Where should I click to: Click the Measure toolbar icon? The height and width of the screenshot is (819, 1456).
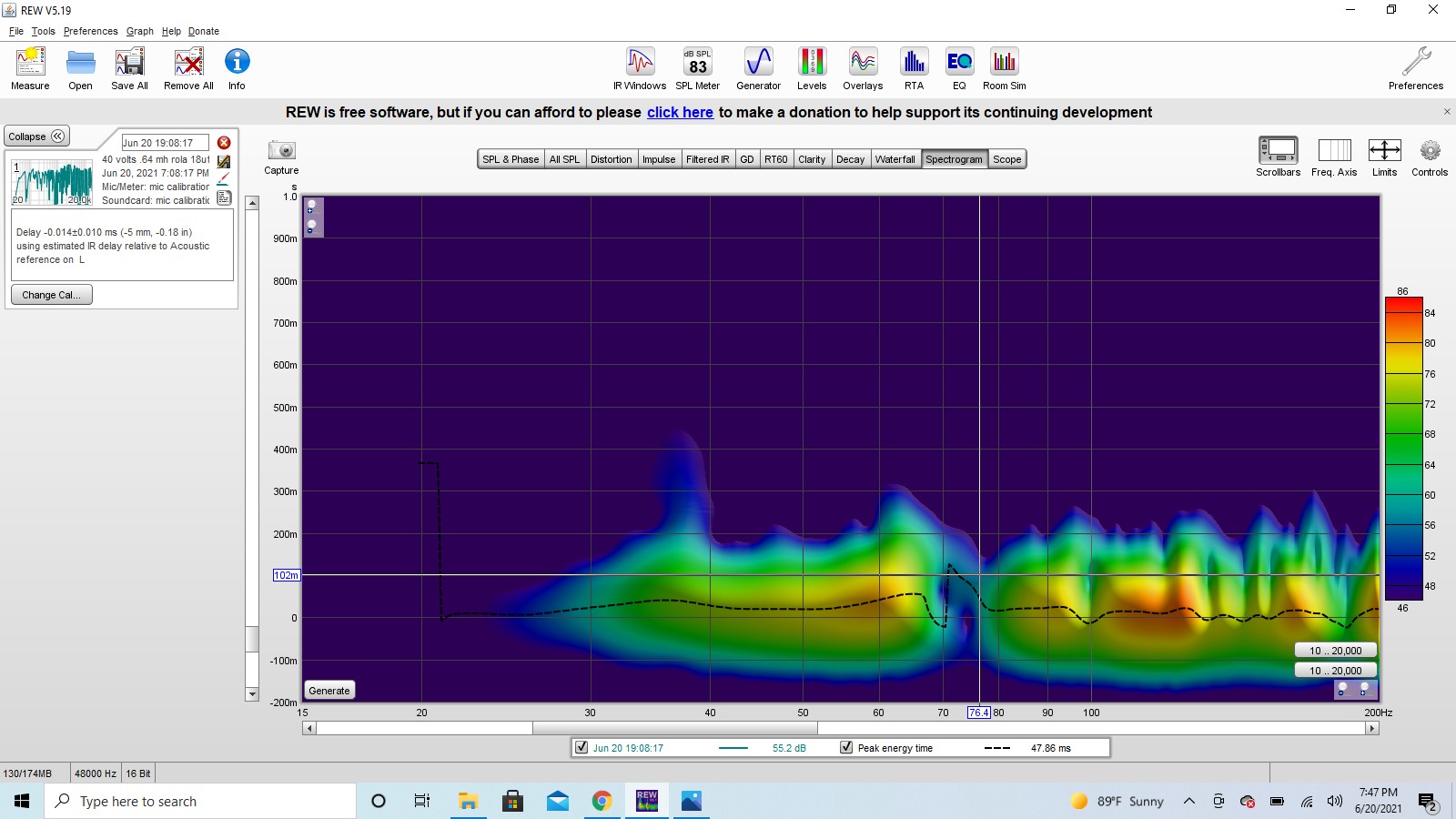(x=30, y=62)
